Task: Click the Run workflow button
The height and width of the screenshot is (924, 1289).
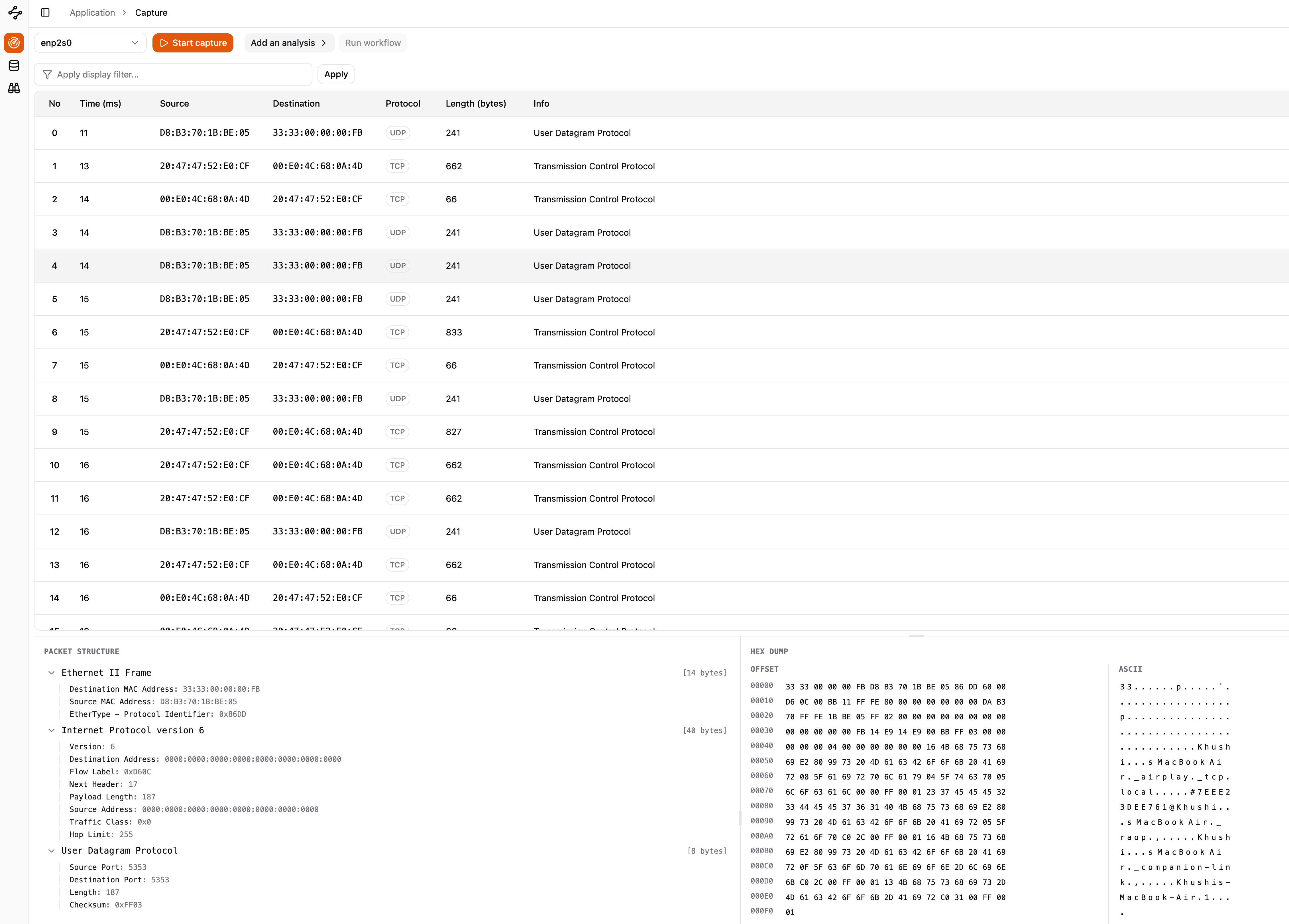Action: coord(372,43)
